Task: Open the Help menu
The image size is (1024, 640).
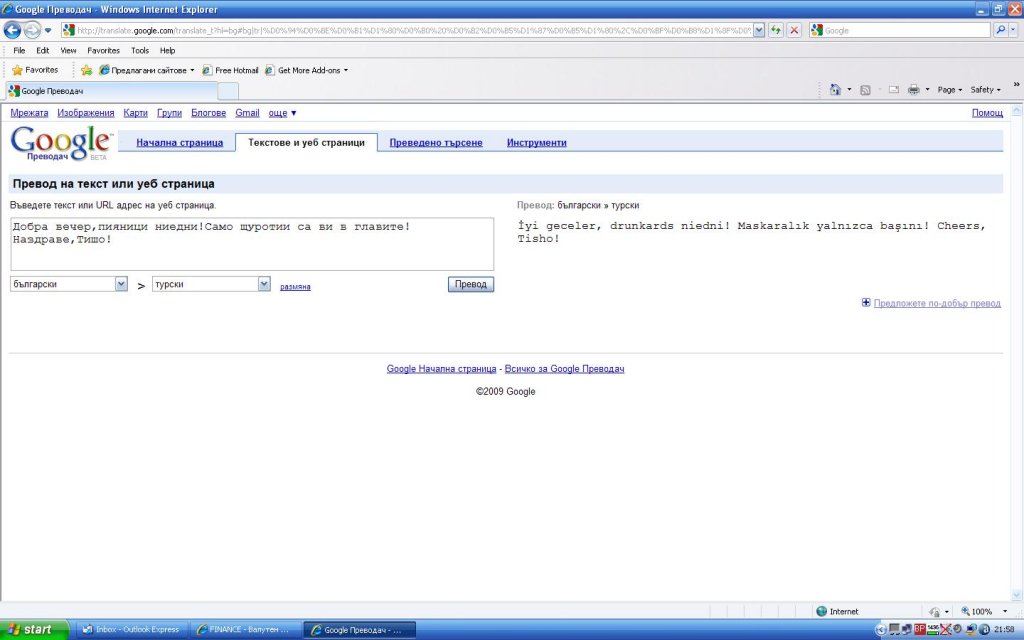Action: pyautogui.click(x=167, y=50)
